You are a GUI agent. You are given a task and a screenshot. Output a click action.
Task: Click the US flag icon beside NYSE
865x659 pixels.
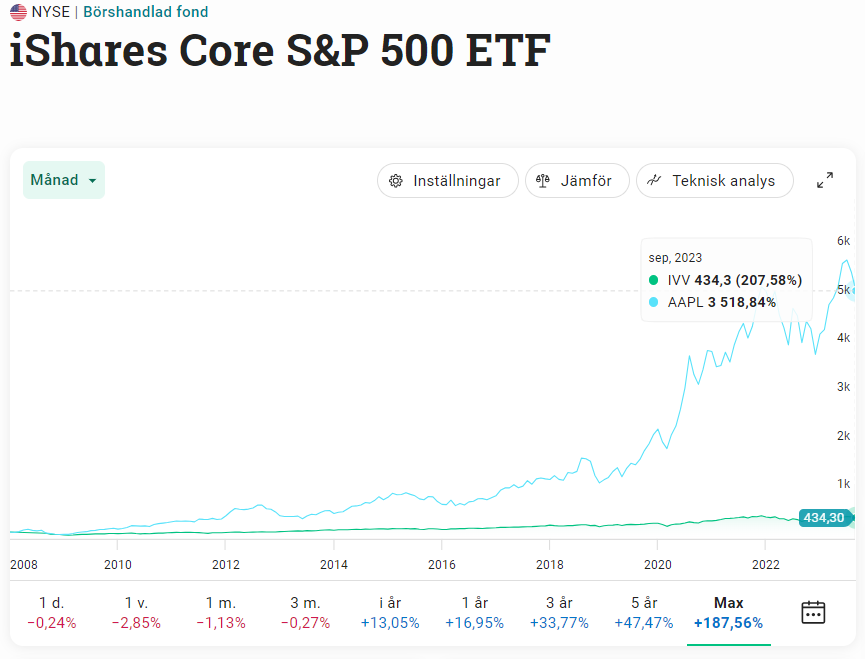click(x=18, y=12)
